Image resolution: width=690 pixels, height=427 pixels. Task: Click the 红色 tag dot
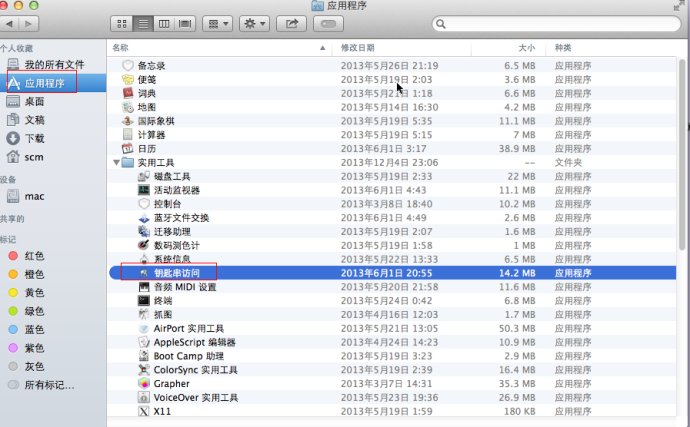click(x=13, y=256)
